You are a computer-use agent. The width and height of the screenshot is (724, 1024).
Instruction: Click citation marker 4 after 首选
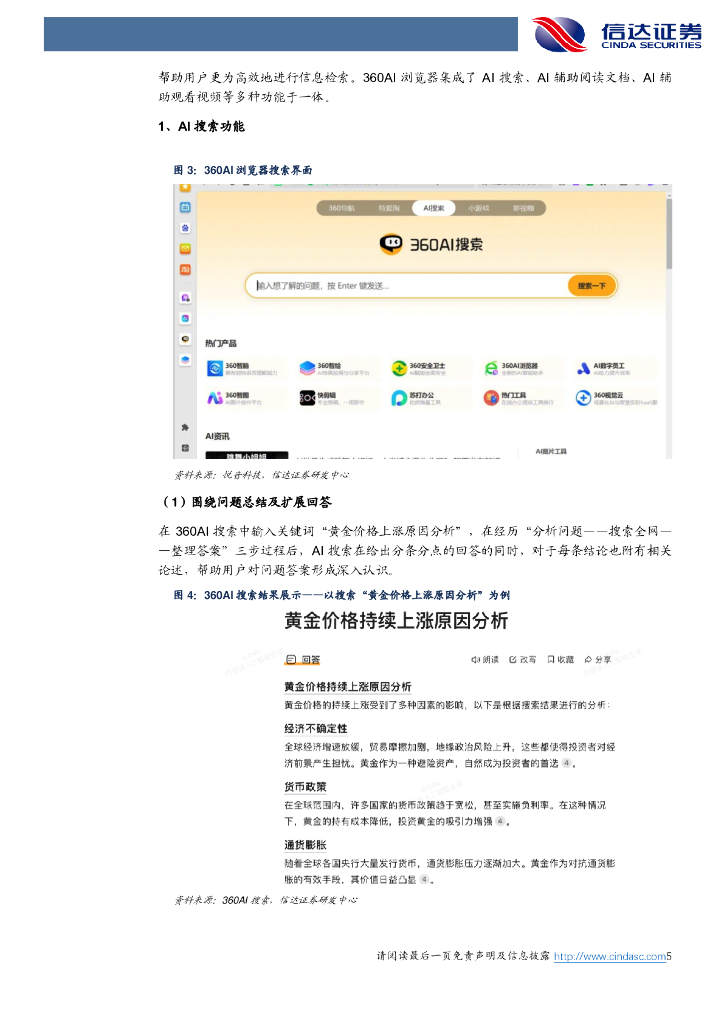(566, 763)
